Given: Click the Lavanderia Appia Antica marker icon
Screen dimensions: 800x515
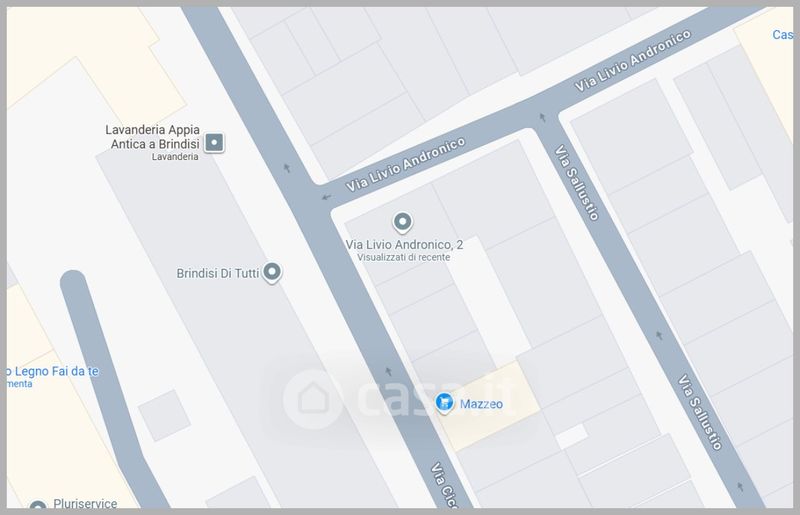Looking at the screenshot, I should pos(214,142).
